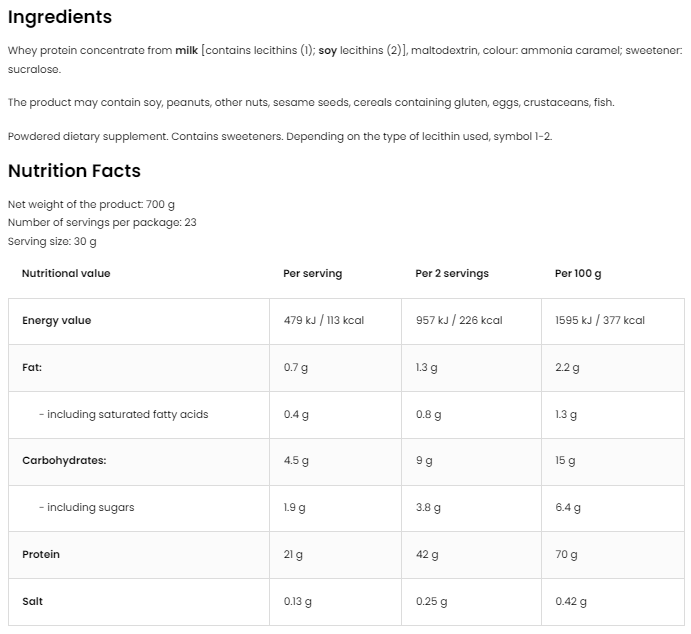This screenshot has height=634, width=691.
Task: Click the 1595 kJ / 377 kcal cell
Action: pos(600,320)
